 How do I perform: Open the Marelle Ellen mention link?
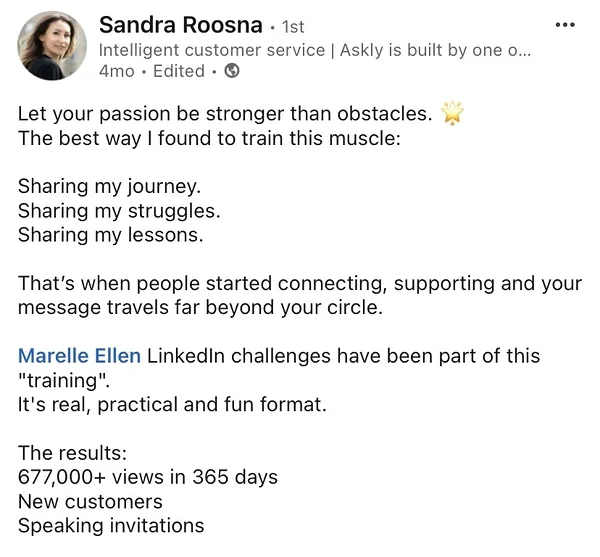pos(80,356)
